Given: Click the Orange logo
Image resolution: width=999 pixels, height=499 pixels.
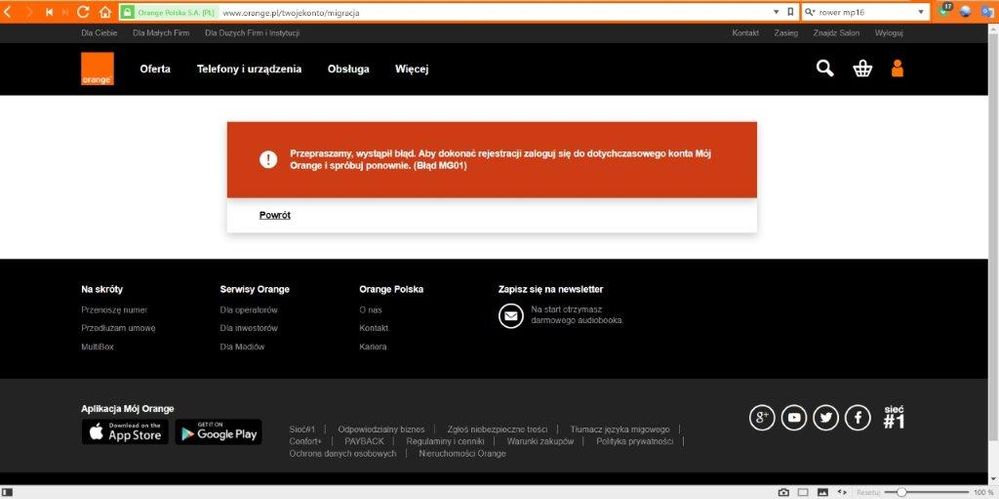Looking at the screenshot, I should coord(97,69).
